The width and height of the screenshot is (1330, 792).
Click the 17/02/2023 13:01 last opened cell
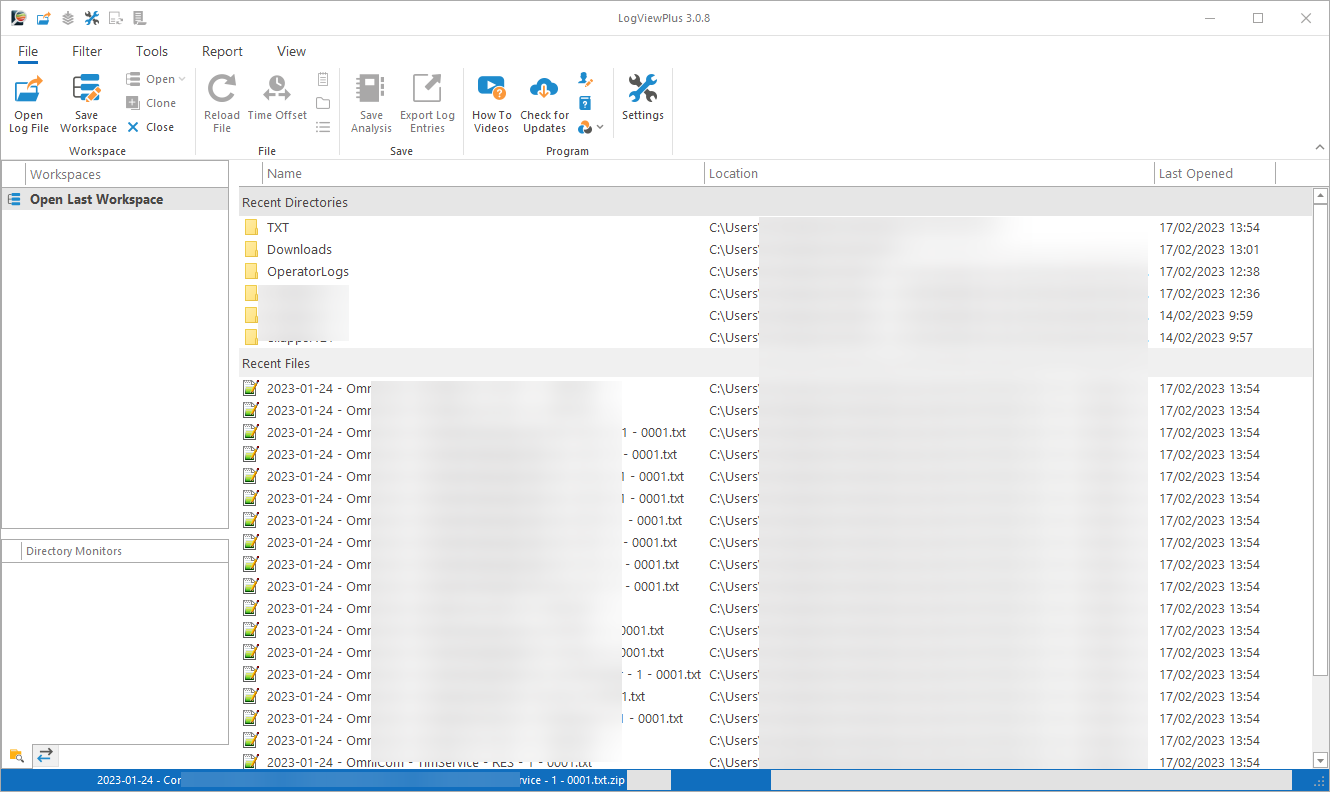(x=1209, y=249)
